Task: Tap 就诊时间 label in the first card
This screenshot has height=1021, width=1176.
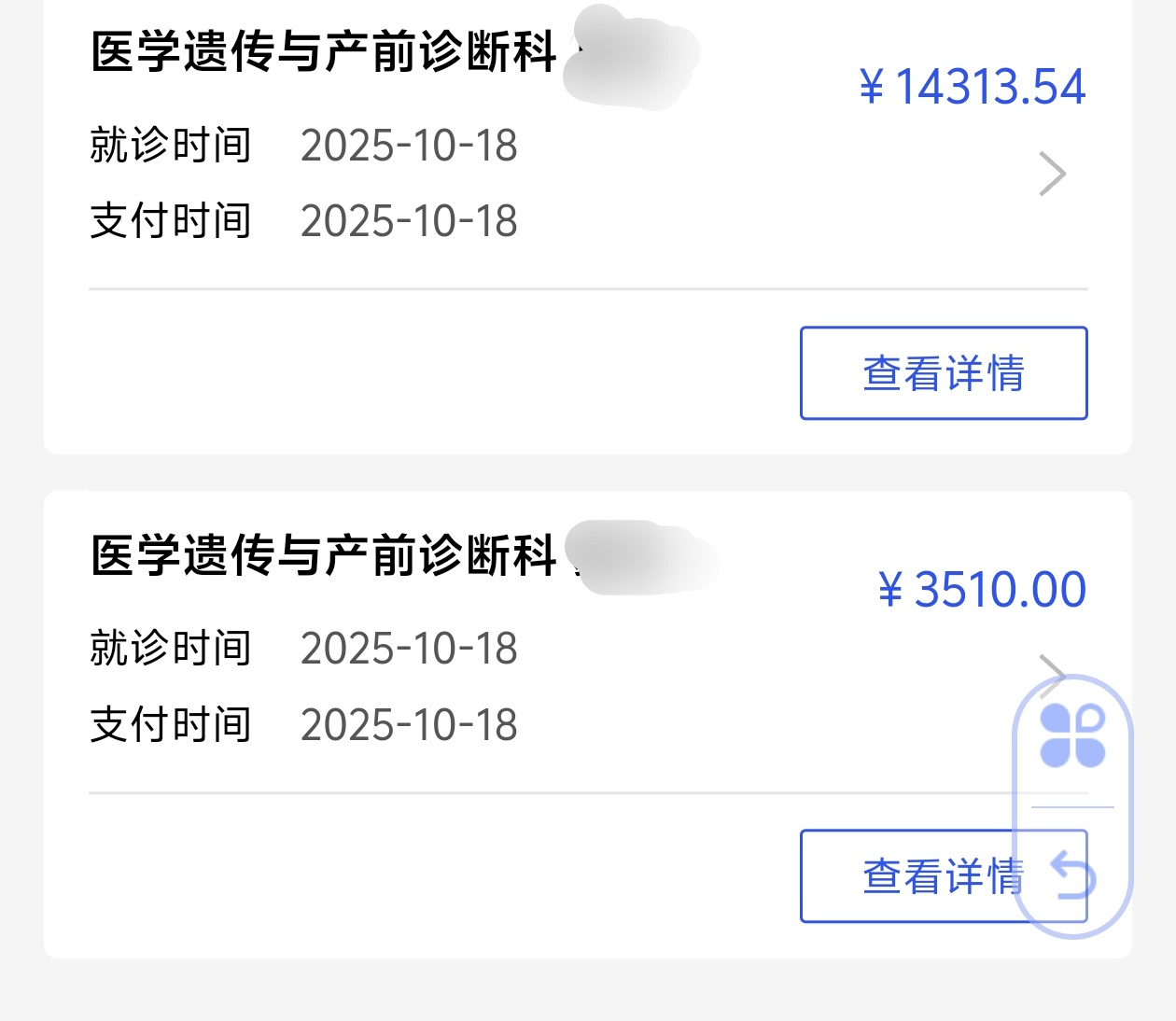Action: [x=171, y=146]
